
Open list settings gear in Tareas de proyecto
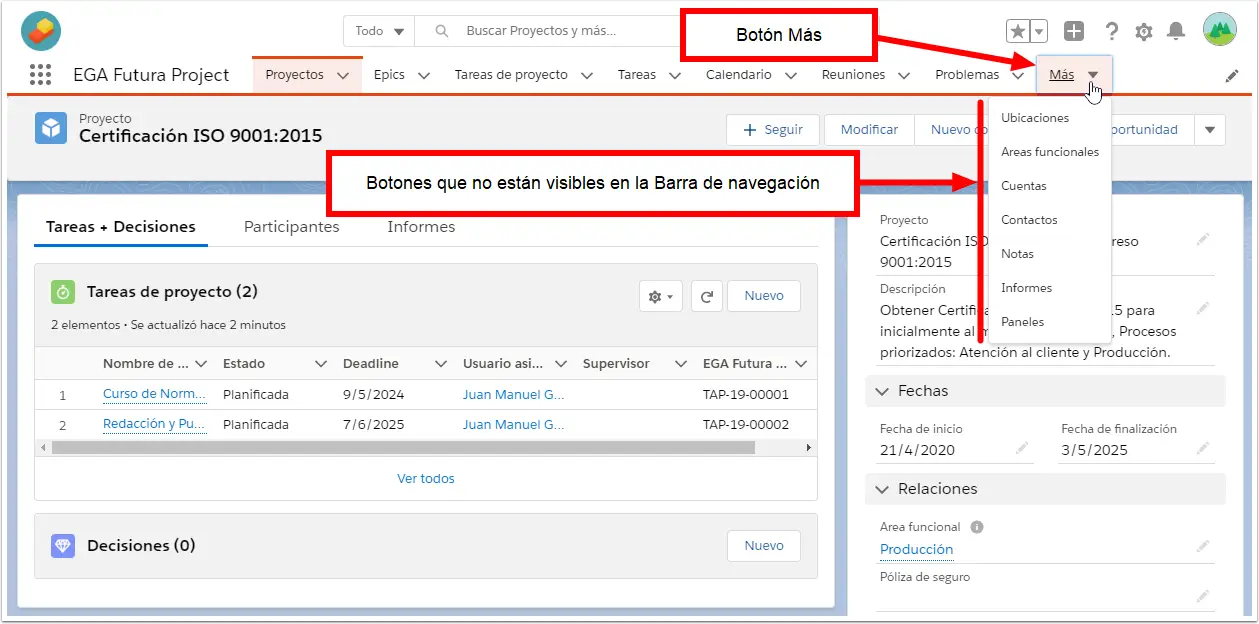[660, 296]
